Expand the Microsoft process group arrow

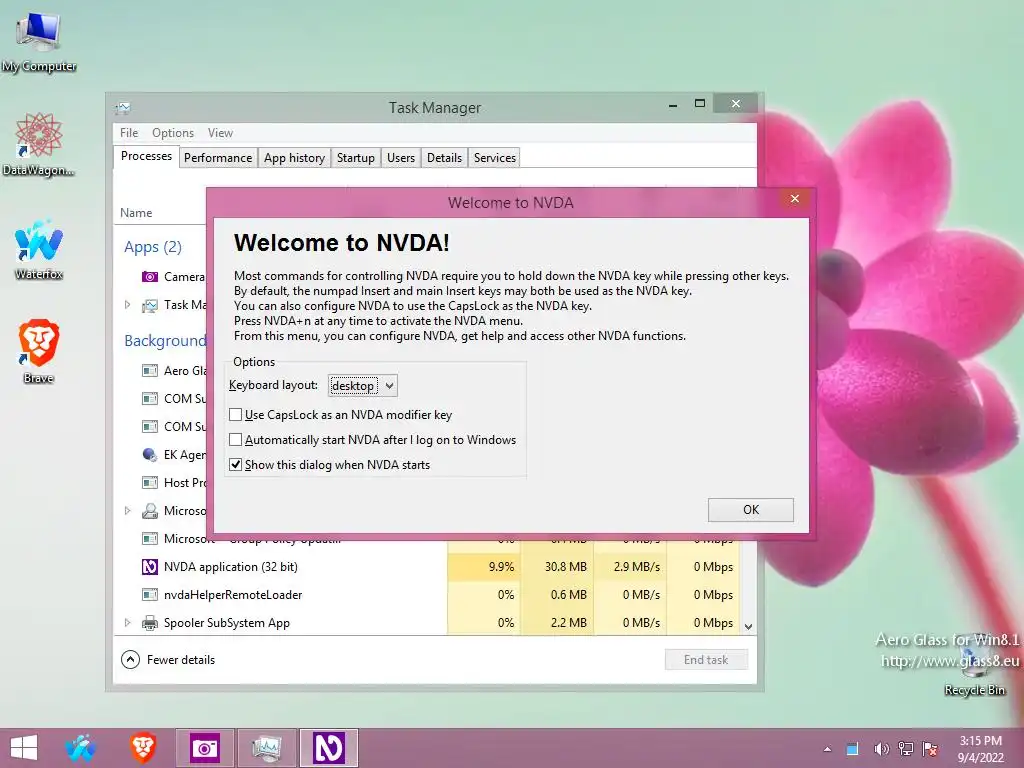pyautogui.click(x=127, y=511)
